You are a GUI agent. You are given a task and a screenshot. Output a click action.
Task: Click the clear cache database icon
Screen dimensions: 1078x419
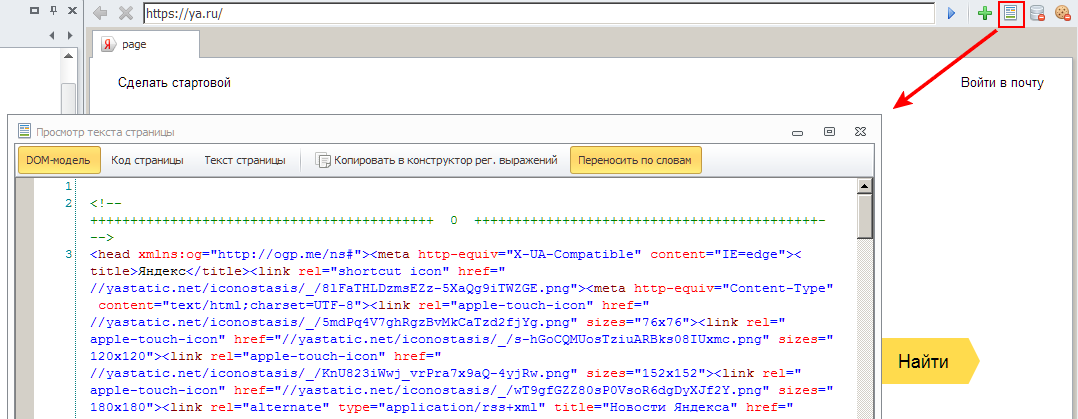coord(1037,13)
